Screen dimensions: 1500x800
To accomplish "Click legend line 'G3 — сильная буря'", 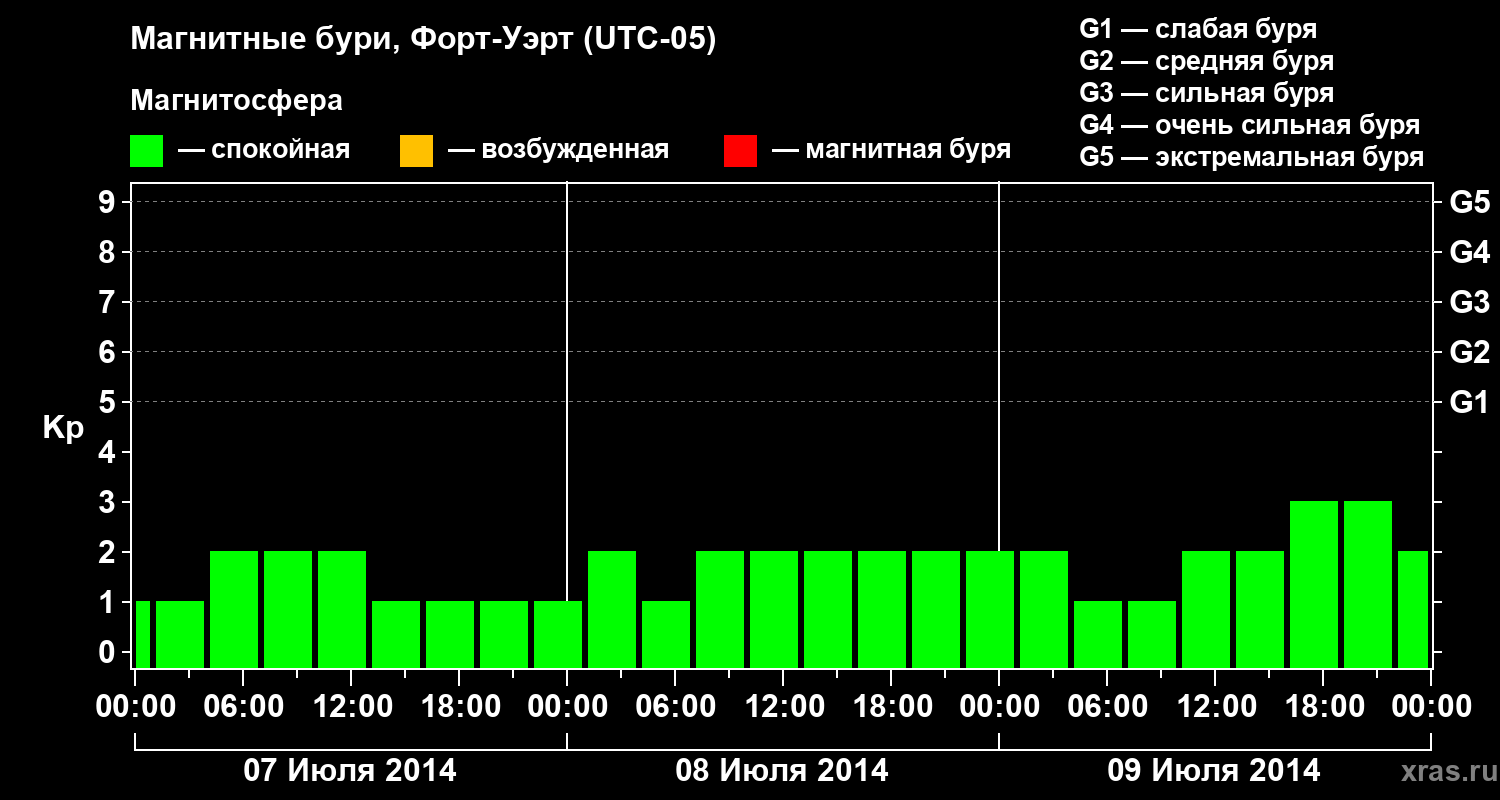I will 1207,93.
